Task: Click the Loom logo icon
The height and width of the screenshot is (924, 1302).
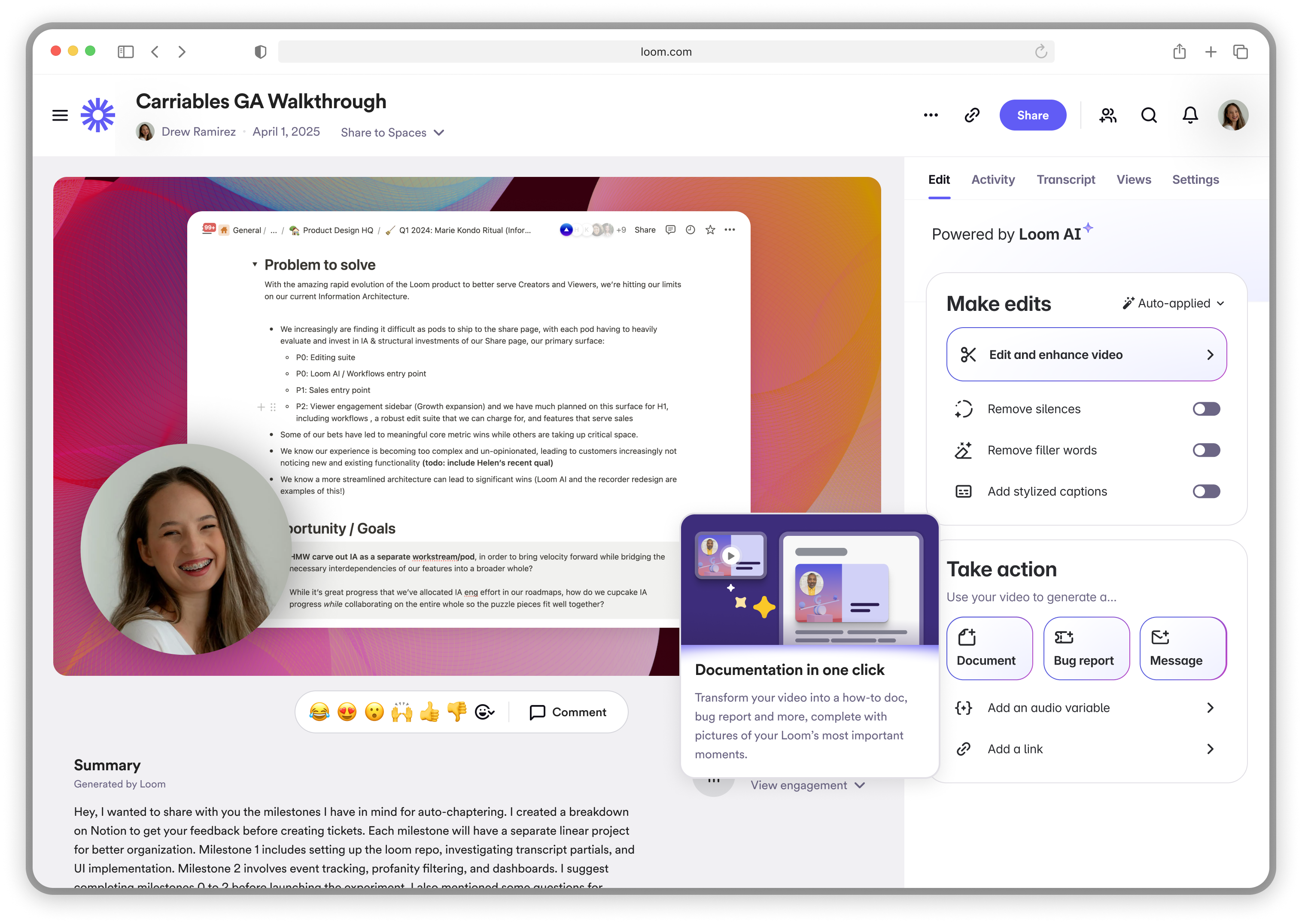Action: pyautogui.click(x=98, y=115)
